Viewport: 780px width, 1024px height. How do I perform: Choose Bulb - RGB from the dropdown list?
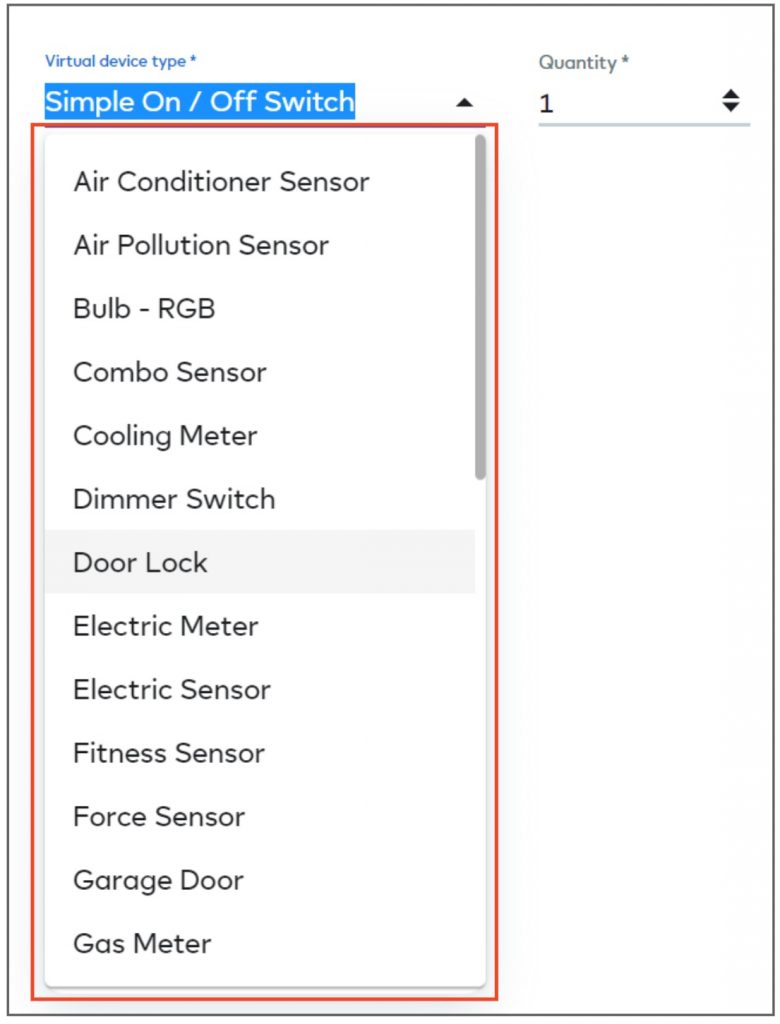point(143,308)
